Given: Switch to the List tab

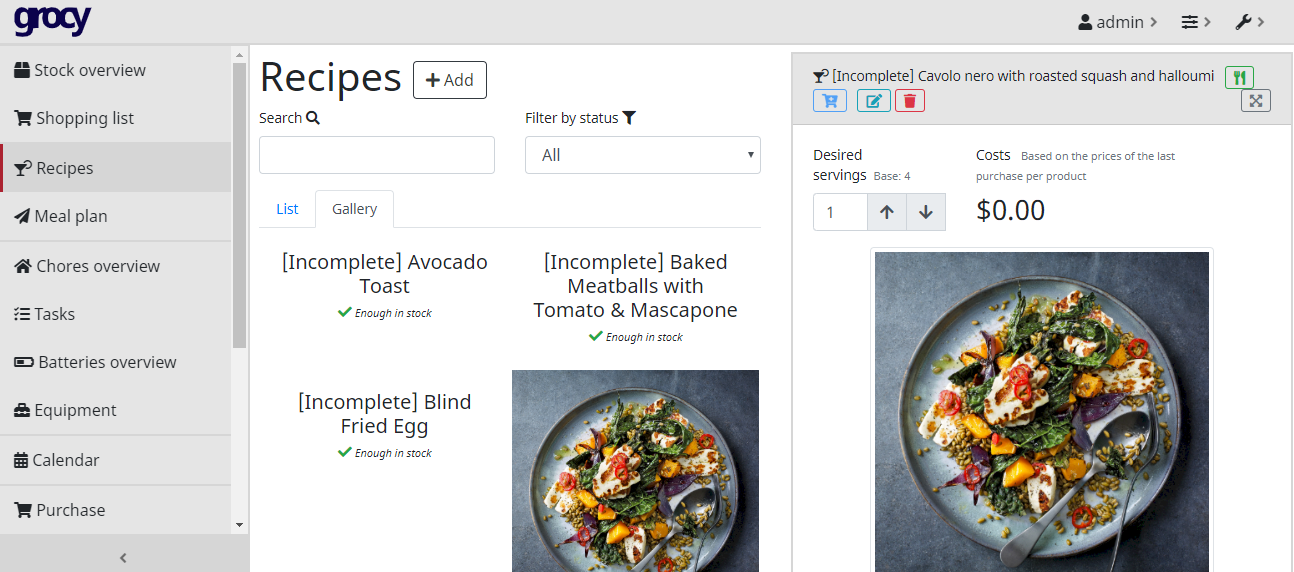Looking at the screenshot, I should coord(287,209).
